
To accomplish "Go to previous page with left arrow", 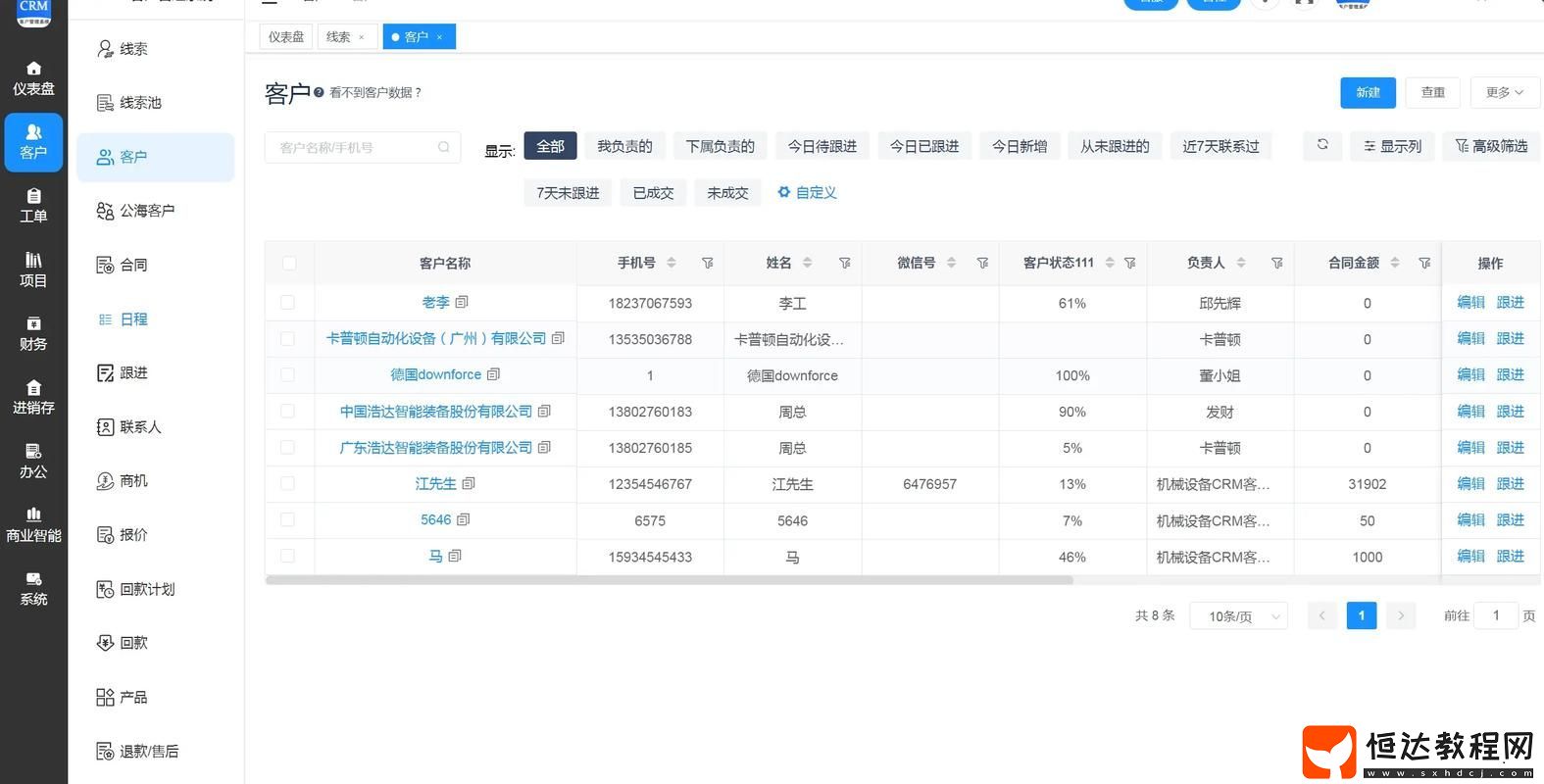I will (x=1322, y=615).
